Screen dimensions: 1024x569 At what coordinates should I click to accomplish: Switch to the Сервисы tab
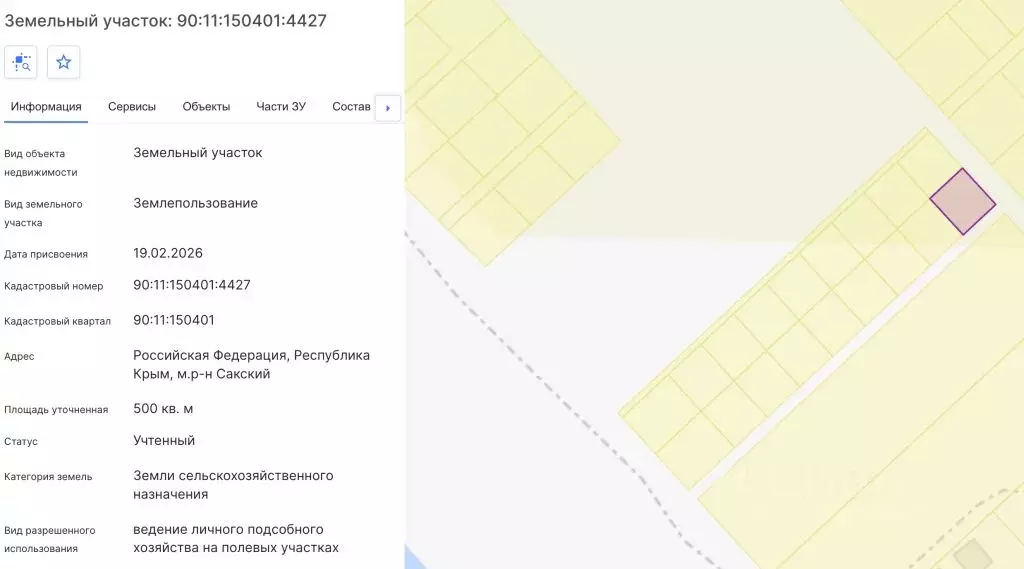click(x=132, y=106)
